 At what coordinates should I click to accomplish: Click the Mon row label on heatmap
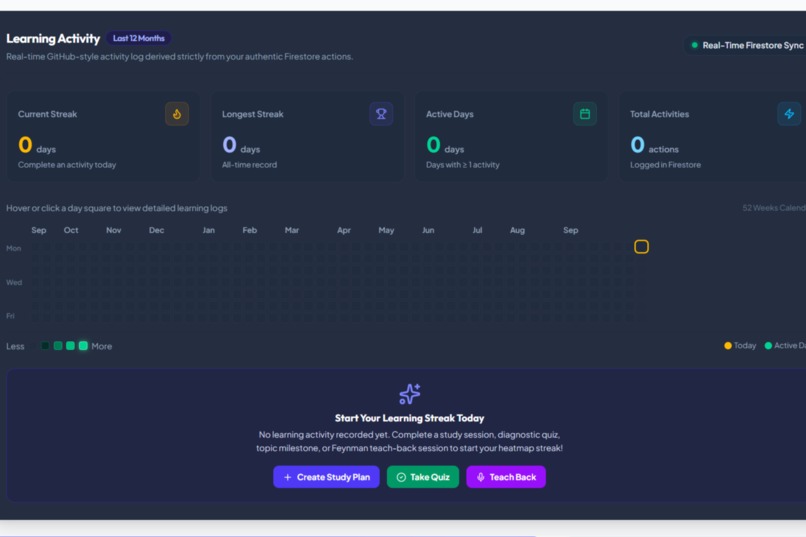tap(13, 248)
